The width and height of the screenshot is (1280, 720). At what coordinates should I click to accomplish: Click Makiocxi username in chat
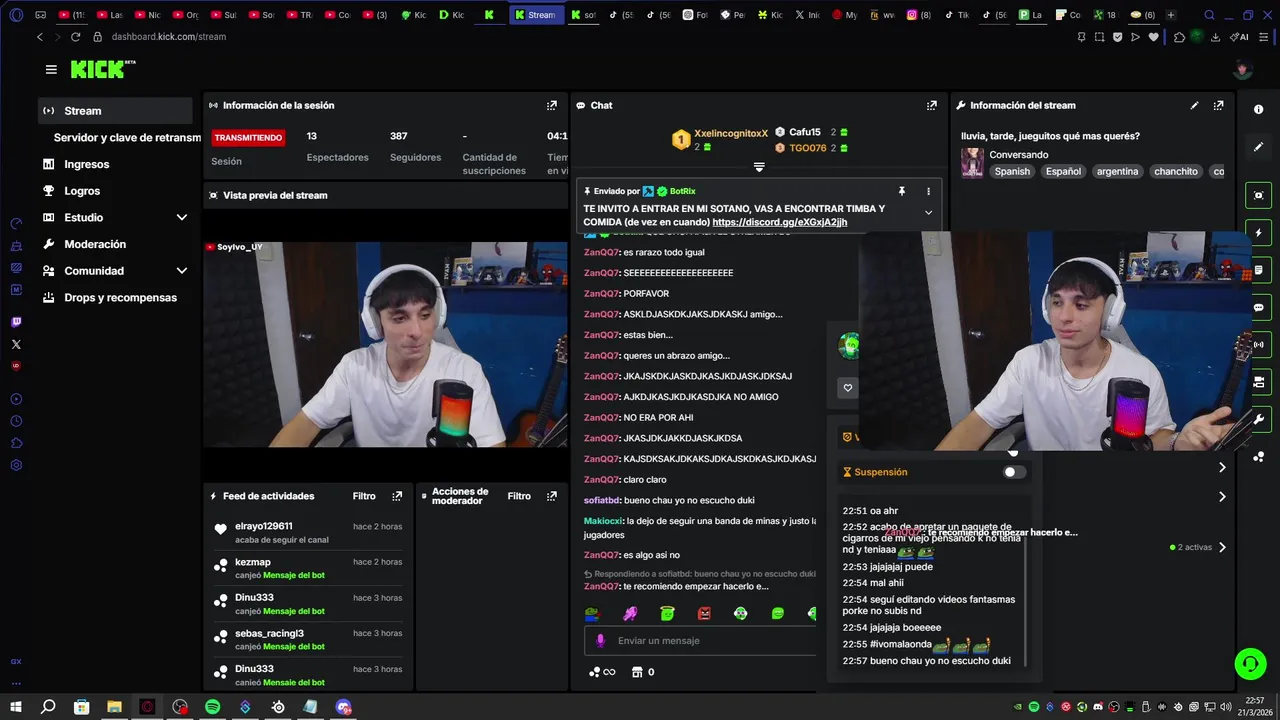pyautogui.click(x=603, y=521)
